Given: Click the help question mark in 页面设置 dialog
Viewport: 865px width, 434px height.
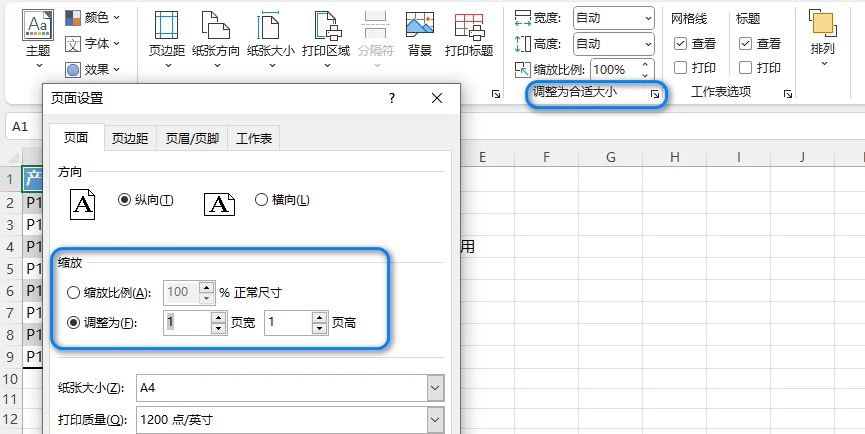Looking at the screenshot, I should coord(392,99).
